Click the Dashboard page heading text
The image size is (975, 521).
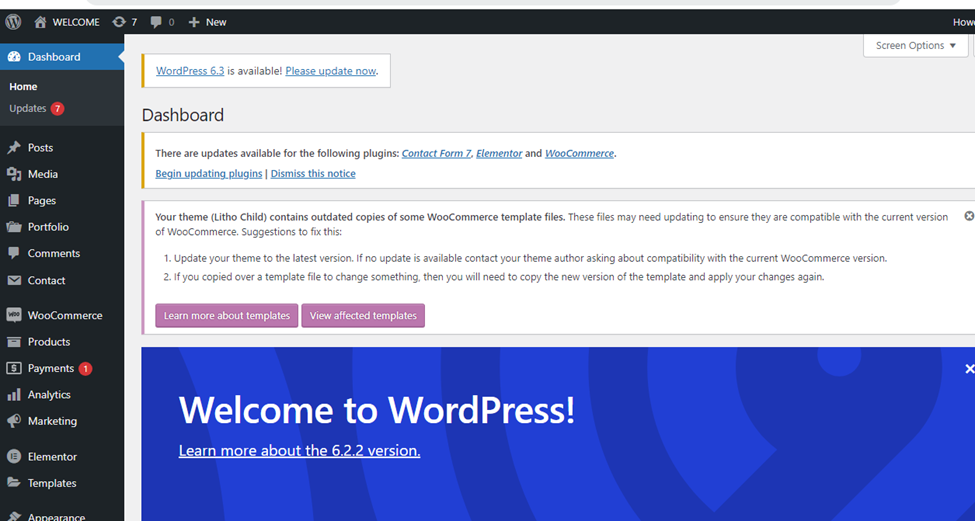point(183,115)
